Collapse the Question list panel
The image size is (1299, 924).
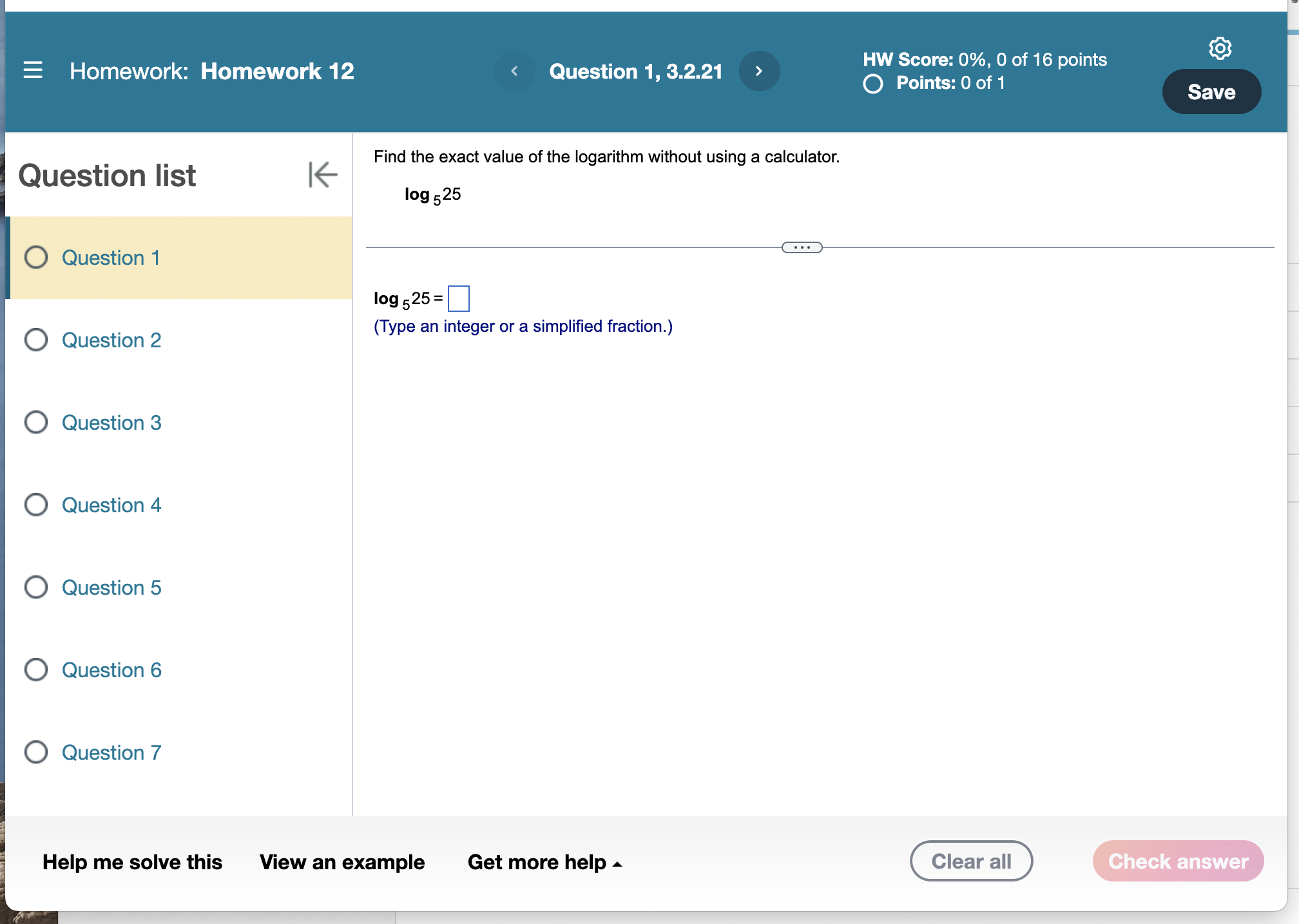click(322, 175)
